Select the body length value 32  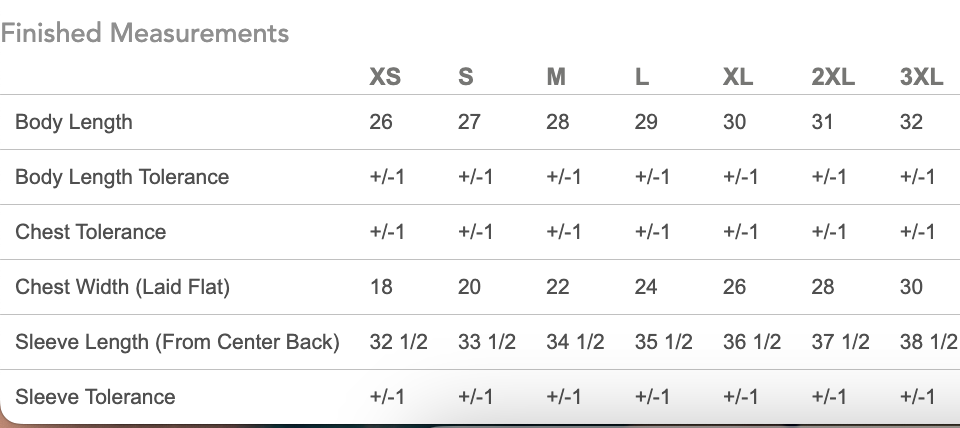tap(911, 122)
